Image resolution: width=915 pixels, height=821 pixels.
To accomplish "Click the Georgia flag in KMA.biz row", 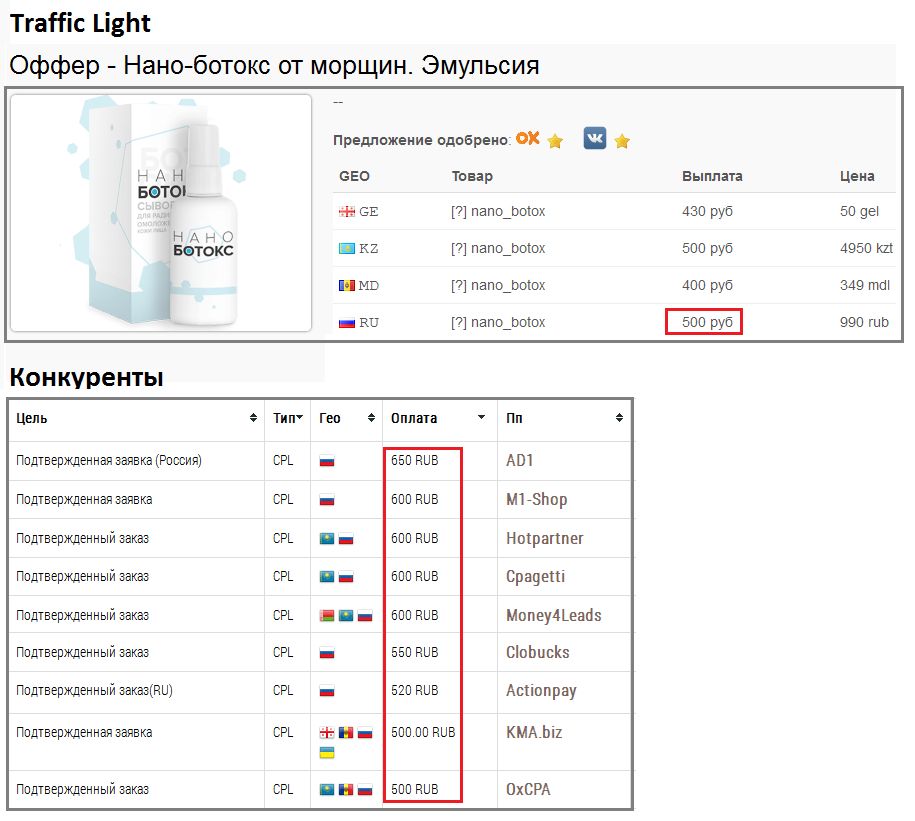I will [327, 733].
